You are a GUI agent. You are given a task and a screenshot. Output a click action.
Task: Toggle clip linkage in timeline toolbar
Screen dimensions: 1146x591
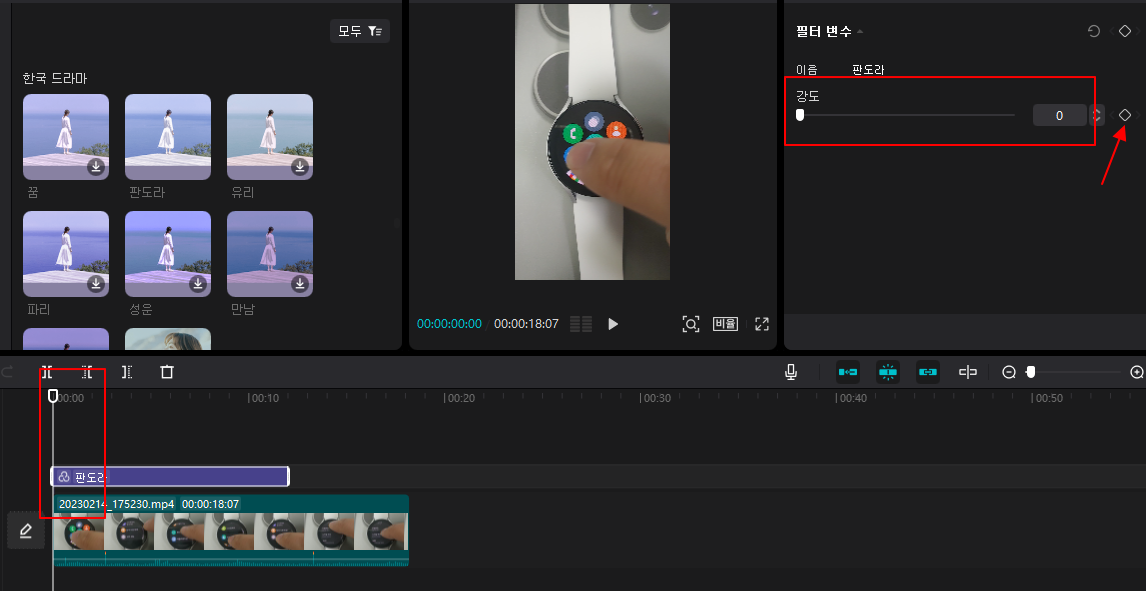coord(928,373)
